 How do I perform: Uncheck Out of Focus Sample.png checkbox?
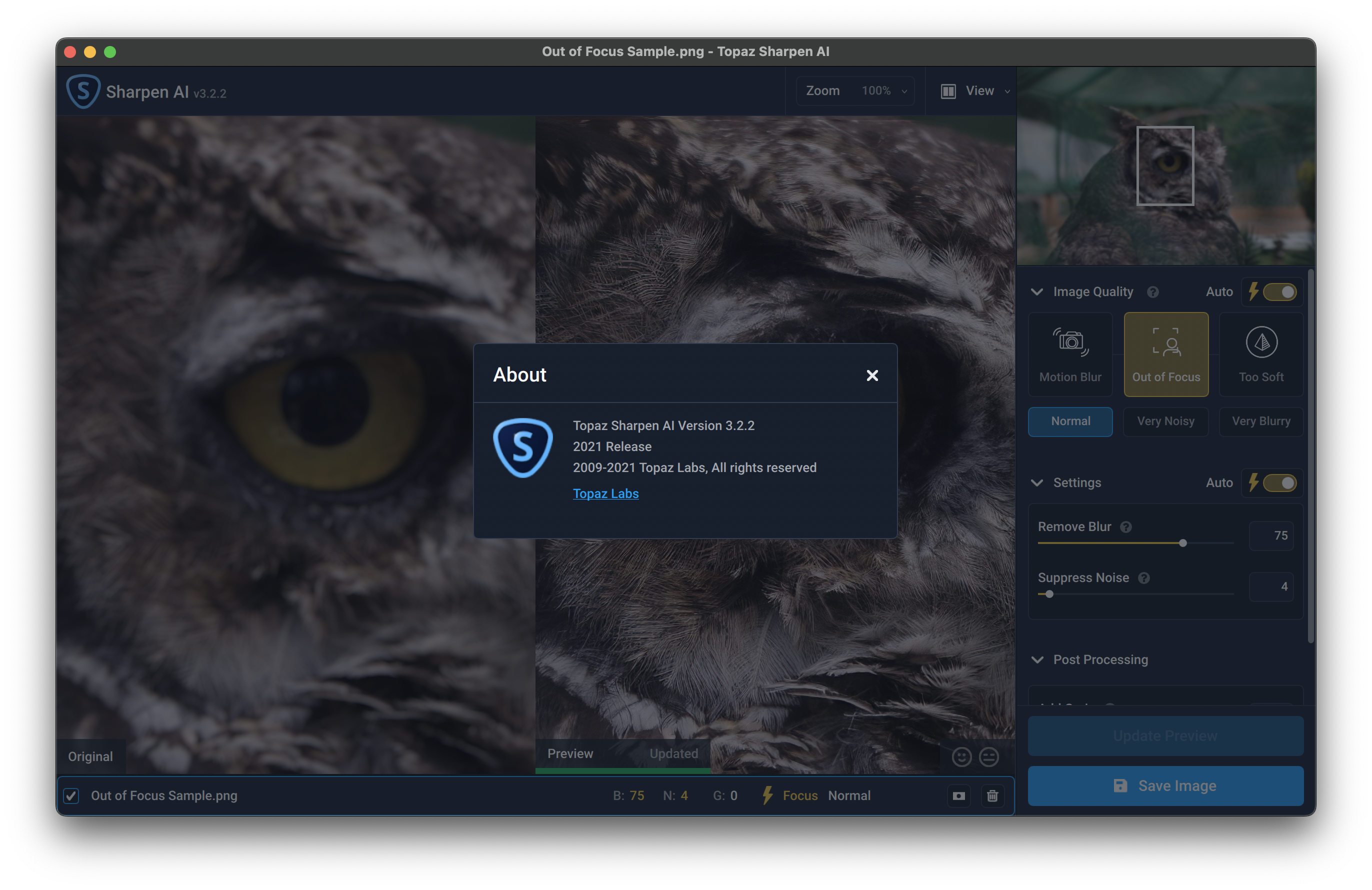tap(71, 795)
